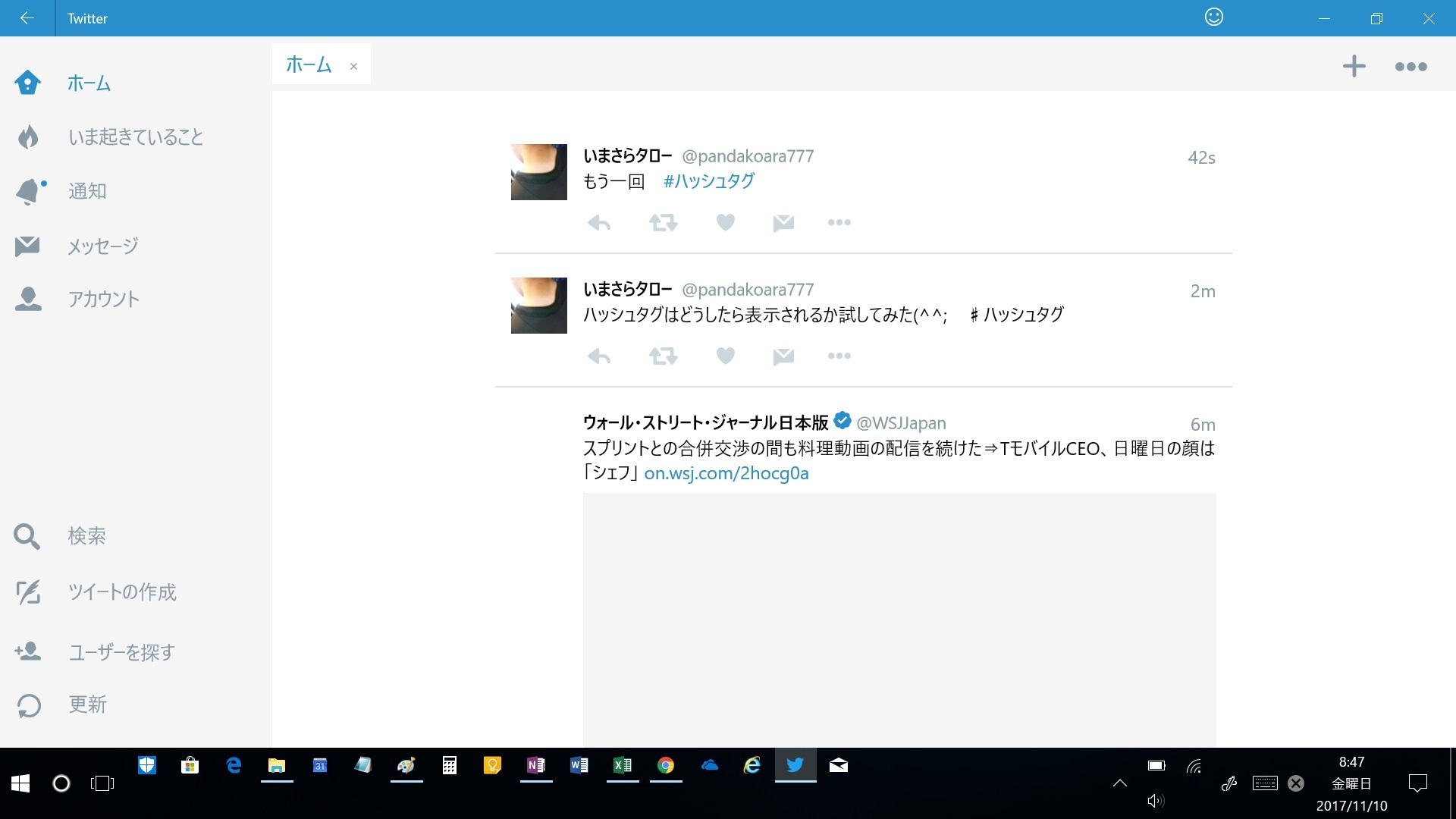Switch to Chrome in the taskbar
Image resolution: width=1456 pixels, height=819 pixels.
[666, 766]
